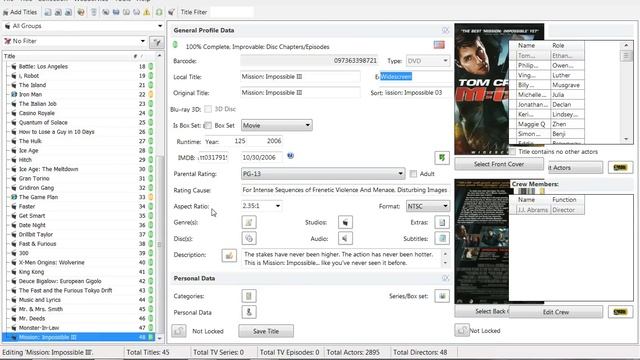This screenshot has height=360, width=640.
Task: Click the 'Maggie Q' actor row
Action: 547,124
